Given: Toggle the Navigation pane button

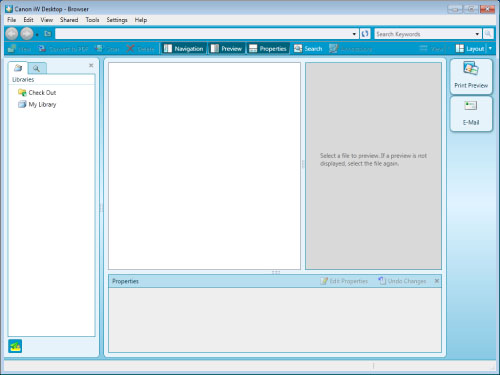Looking at the screenshot, I should [183, 49].
